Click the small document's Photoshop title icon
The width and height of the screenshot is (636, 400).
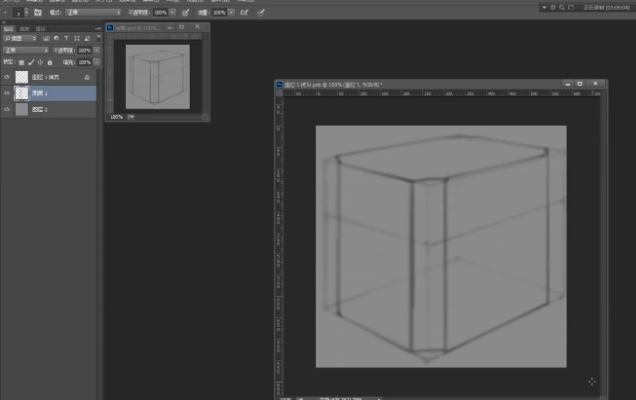(110, 28)
